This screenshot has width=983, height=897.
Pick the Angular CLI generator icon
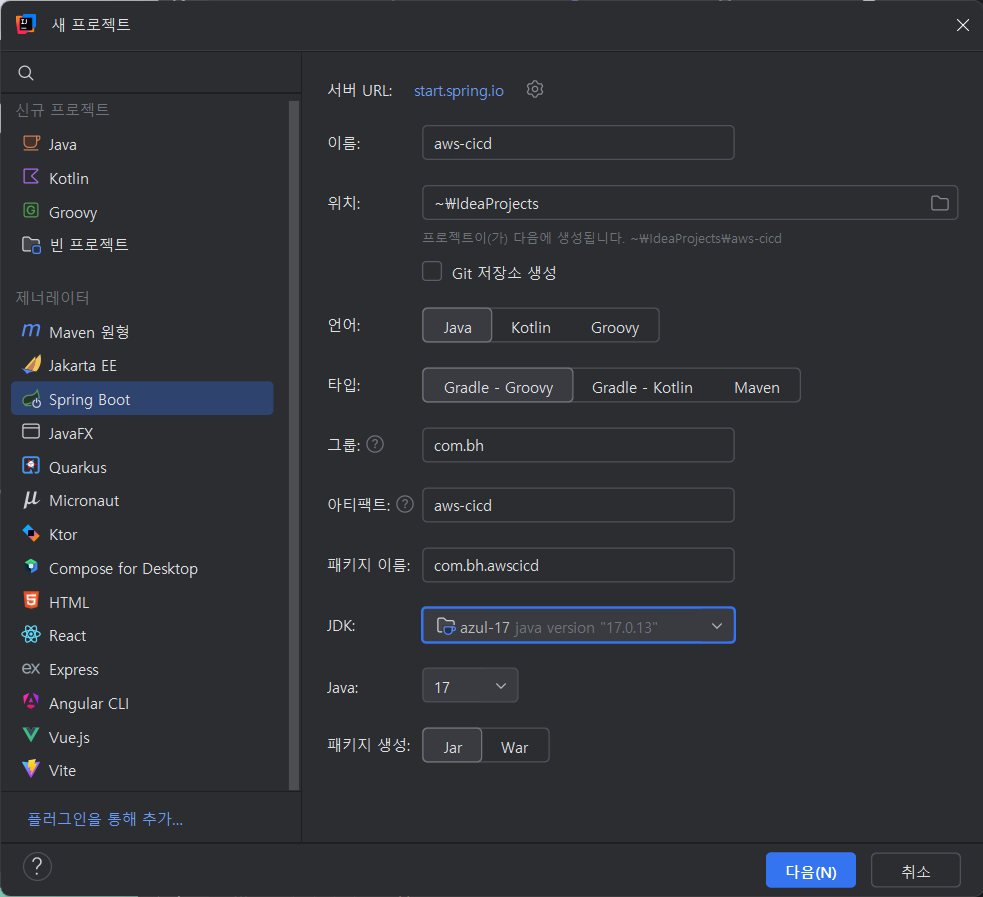click(31, 702)
